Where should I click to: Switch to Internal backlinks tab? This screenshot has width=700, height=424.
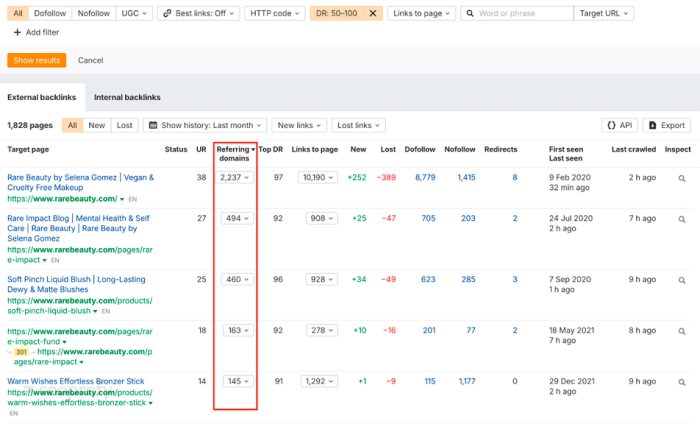coord(127,97)
